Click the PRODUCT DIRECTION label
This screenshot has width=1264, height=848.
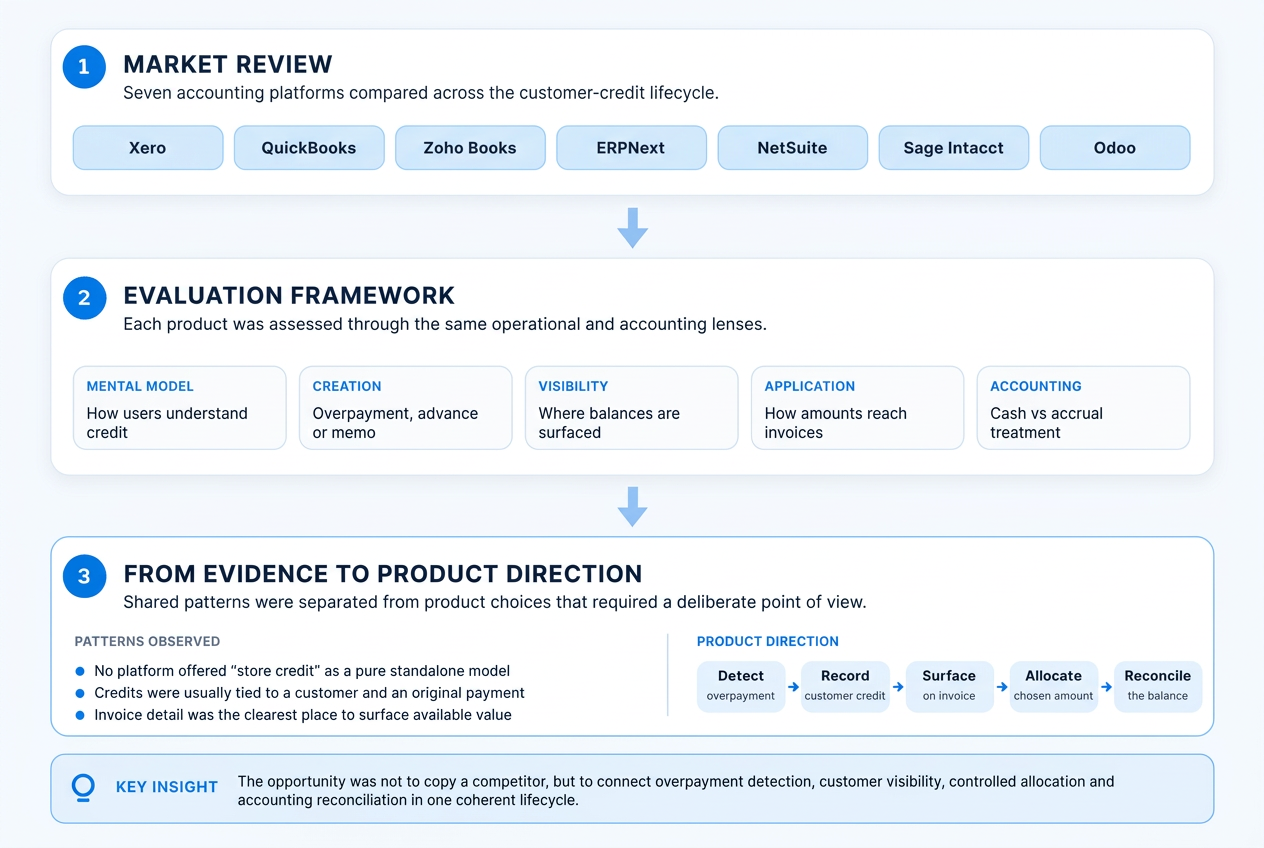768,641
